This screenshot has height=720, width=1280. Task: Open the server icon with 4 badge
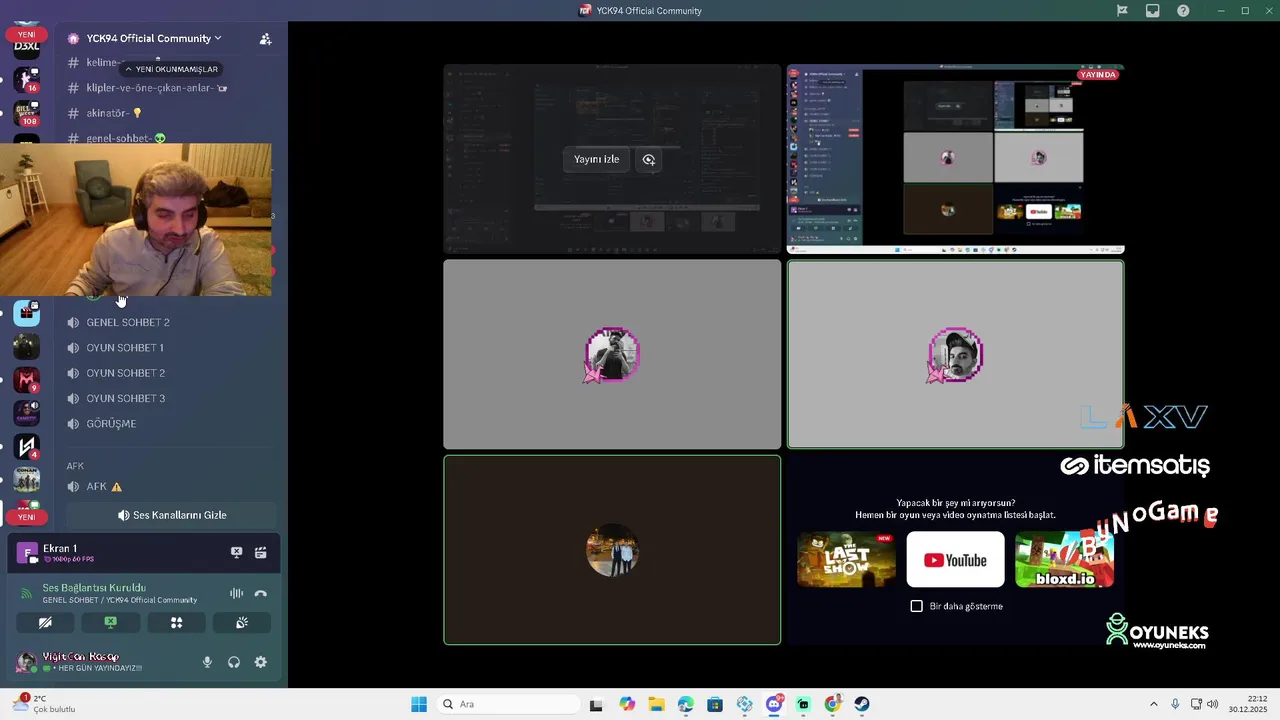pyautogui.click(x=27, y=446)
